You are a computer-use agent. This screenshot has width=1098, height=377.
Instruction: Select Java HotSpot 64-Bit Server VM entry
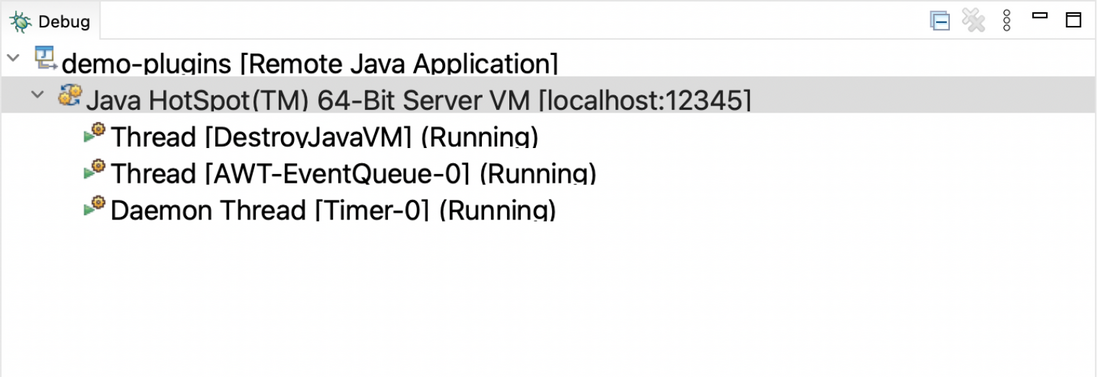pos(419,101)
